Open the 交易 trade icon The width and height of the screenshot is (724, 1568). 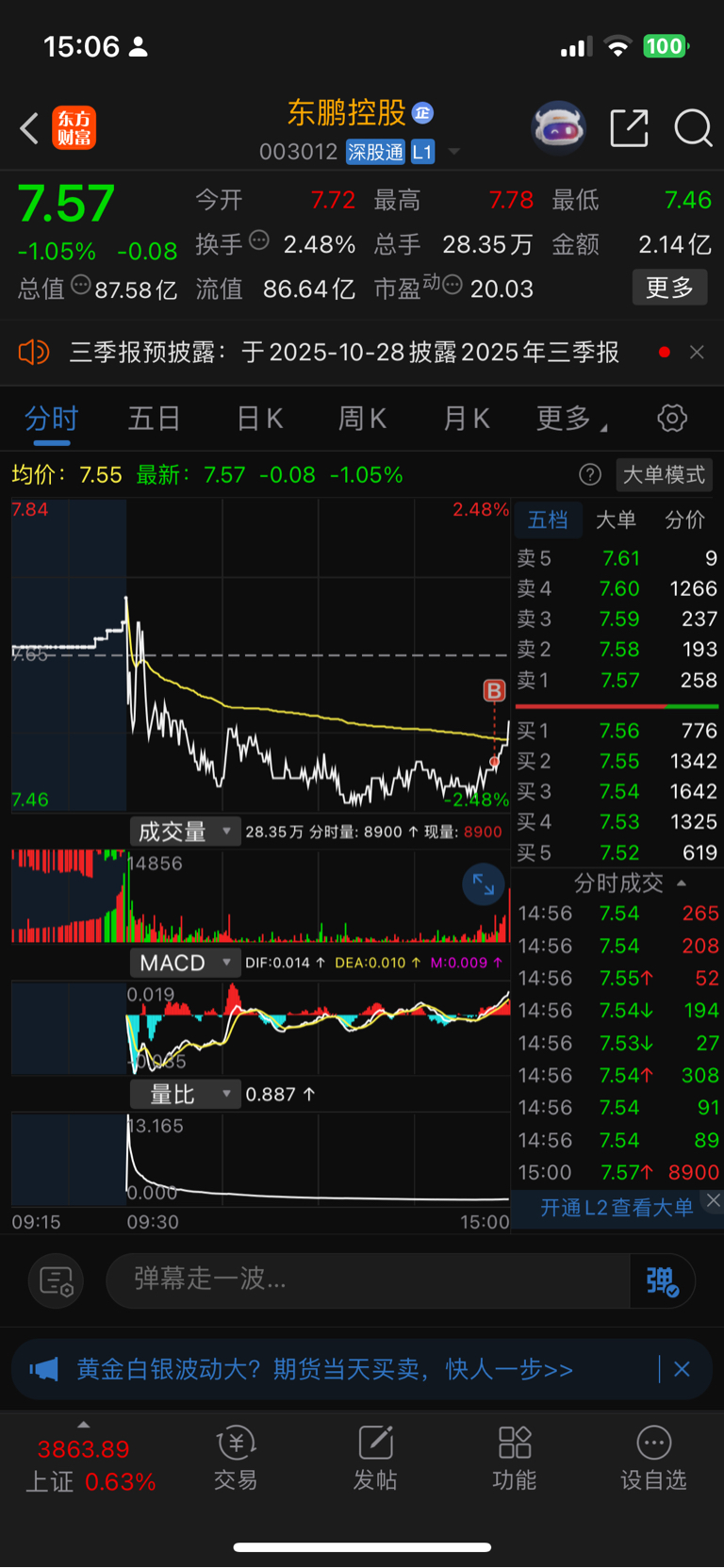pyautogui.click(x=236, y=1458)
